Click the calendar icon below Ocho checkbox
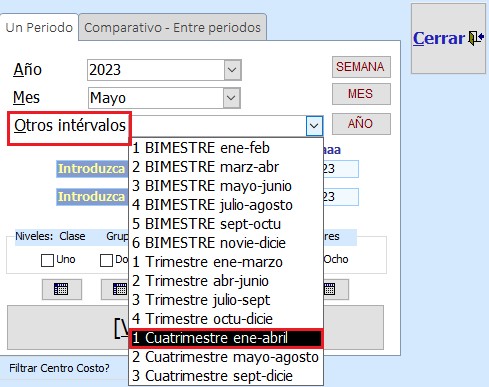This screenshot has width=489, height=387. [336, 289]
